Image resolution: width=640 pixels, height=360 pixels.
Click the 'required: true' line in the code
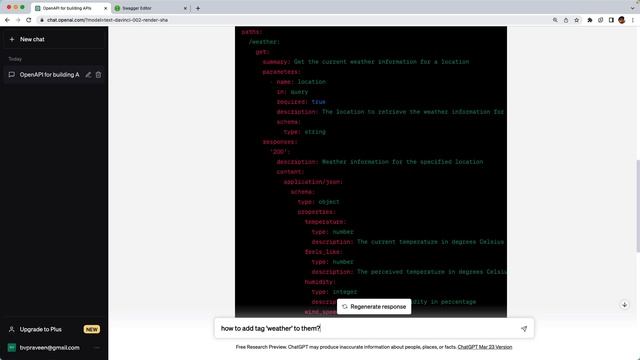(x=301, y=102)
